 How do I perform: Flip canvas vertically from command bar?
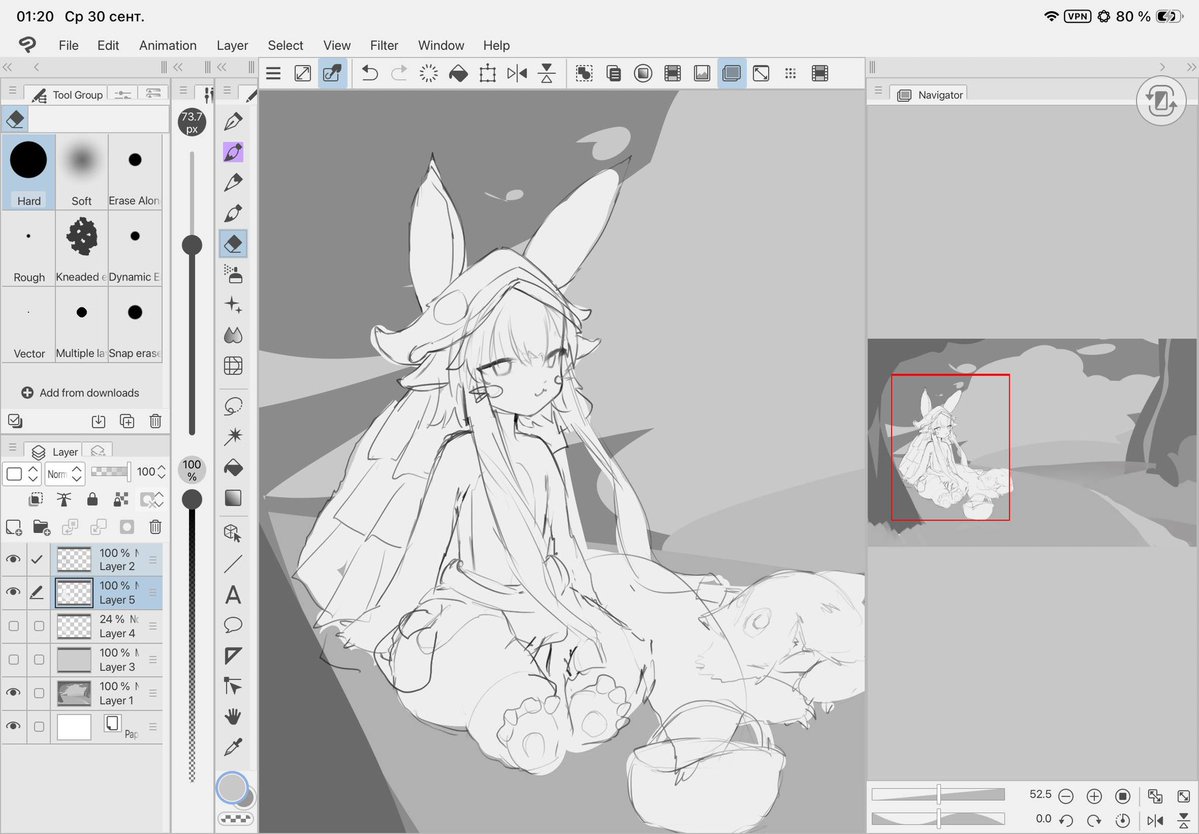click(547, 73)
